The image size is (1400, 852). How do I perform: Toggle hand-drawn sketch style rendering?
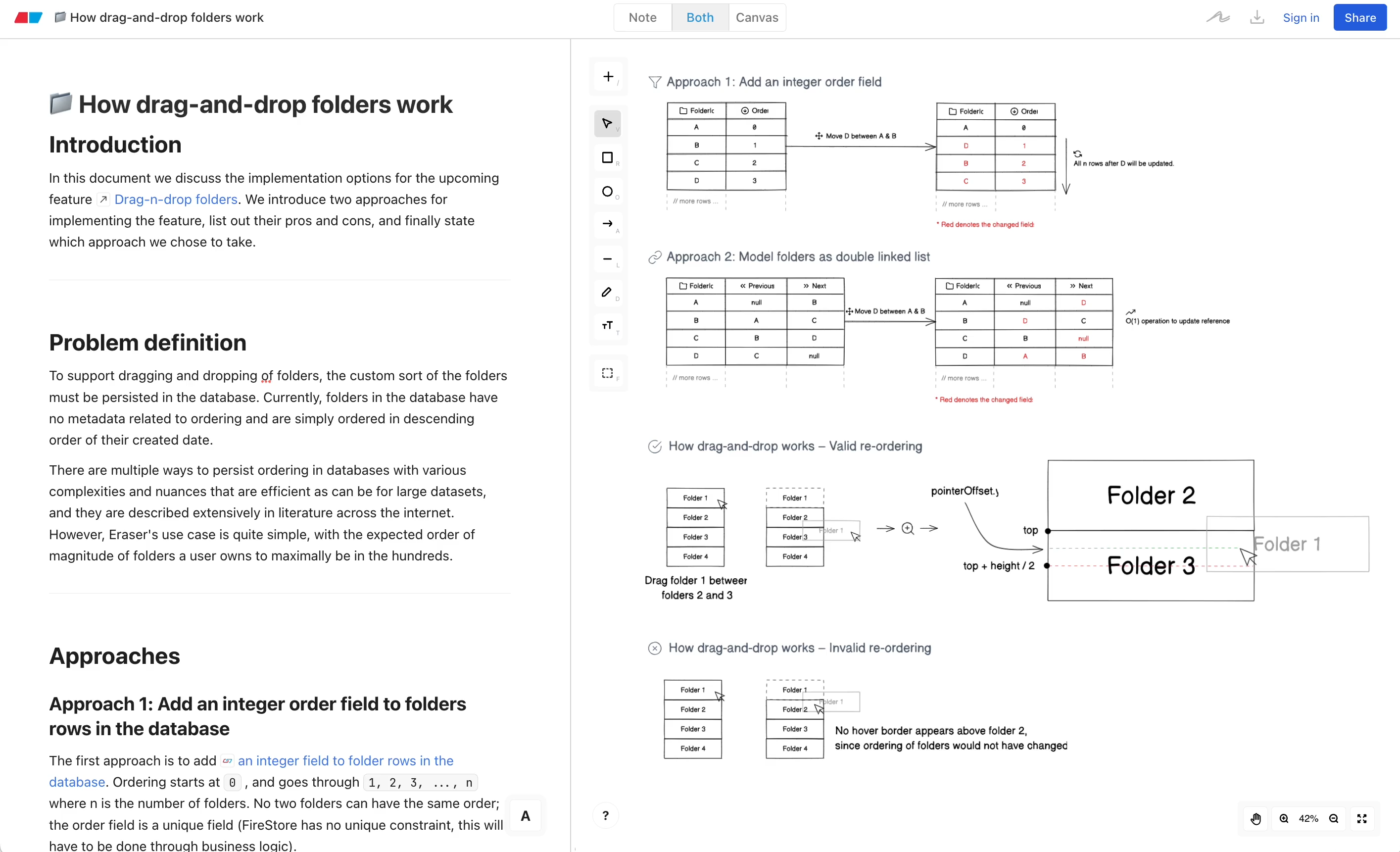click(x=1217, y=17)
